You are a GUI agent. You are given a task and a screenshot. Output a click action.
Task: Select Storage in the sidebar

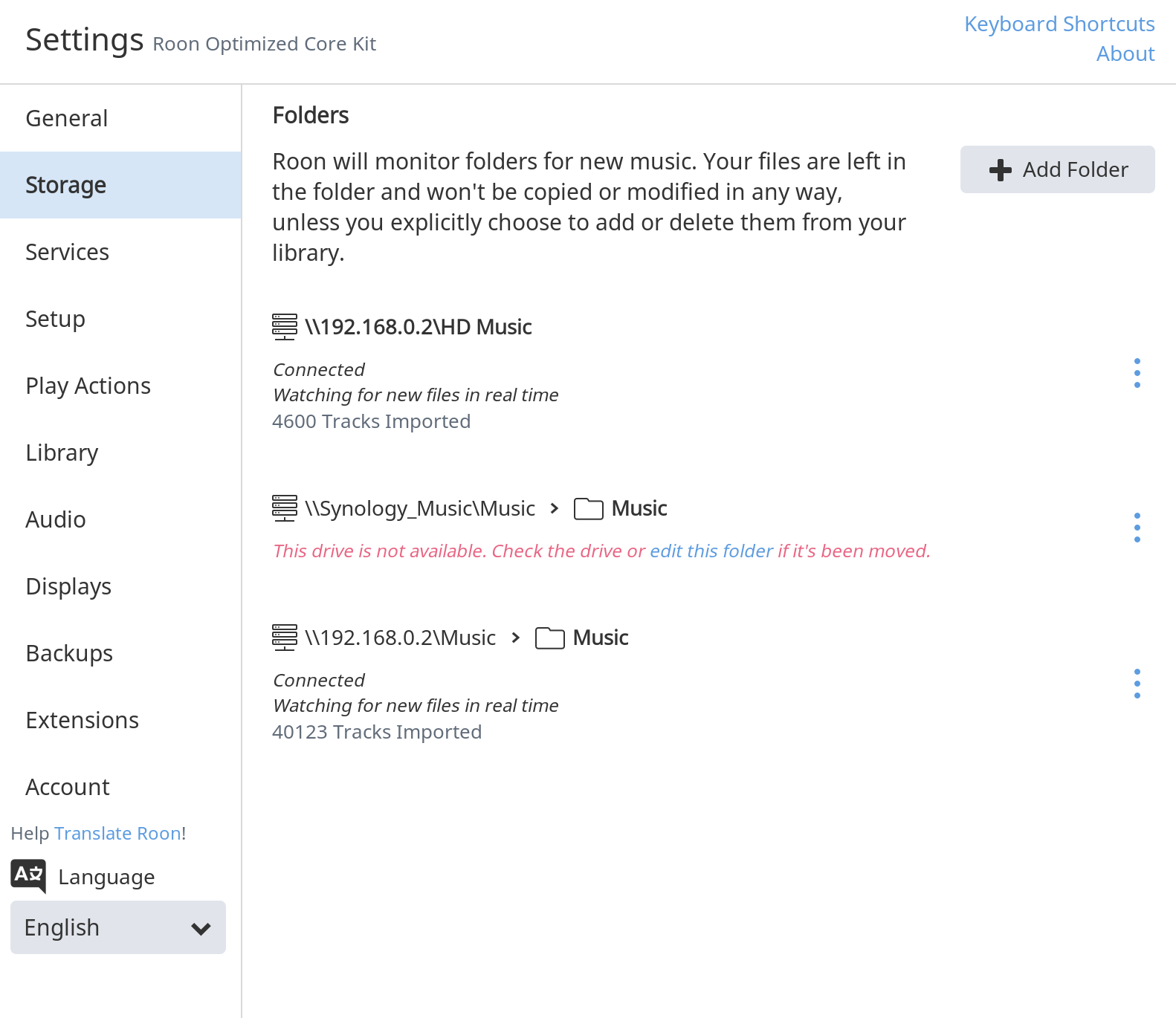pos(120,185)
